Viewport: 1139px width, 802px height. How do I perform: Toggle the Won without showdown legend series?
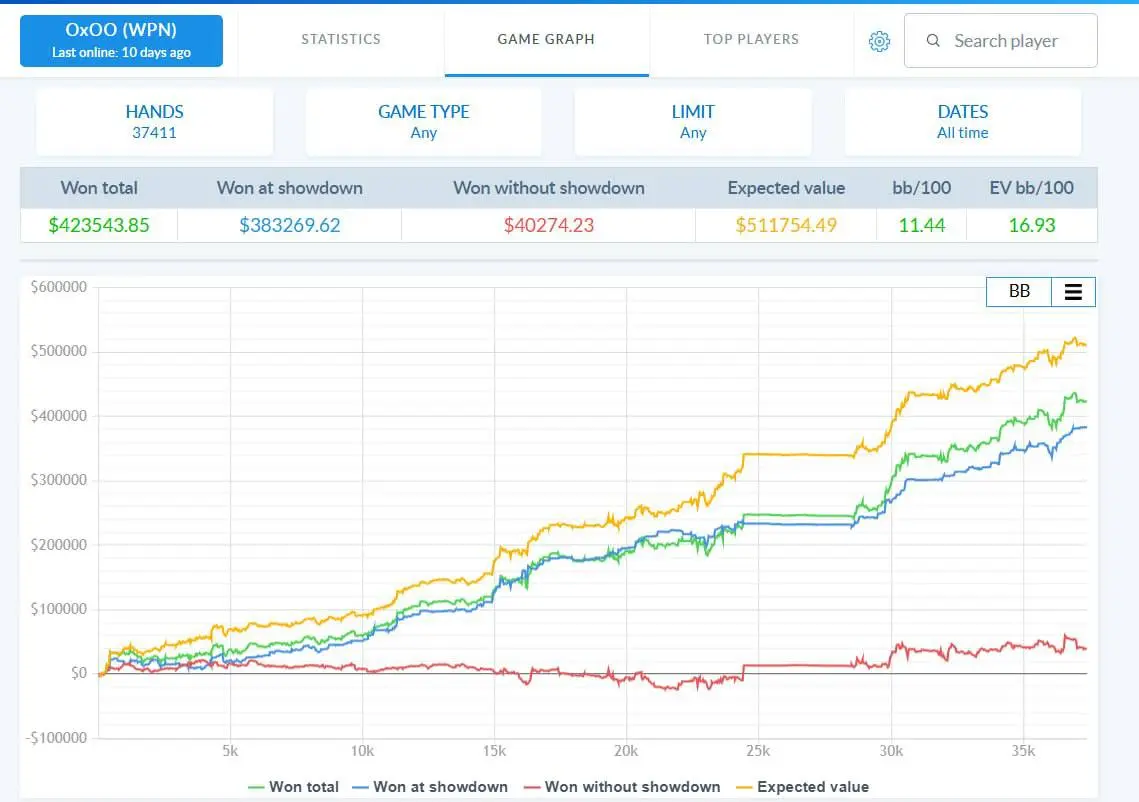click(622, 787)
